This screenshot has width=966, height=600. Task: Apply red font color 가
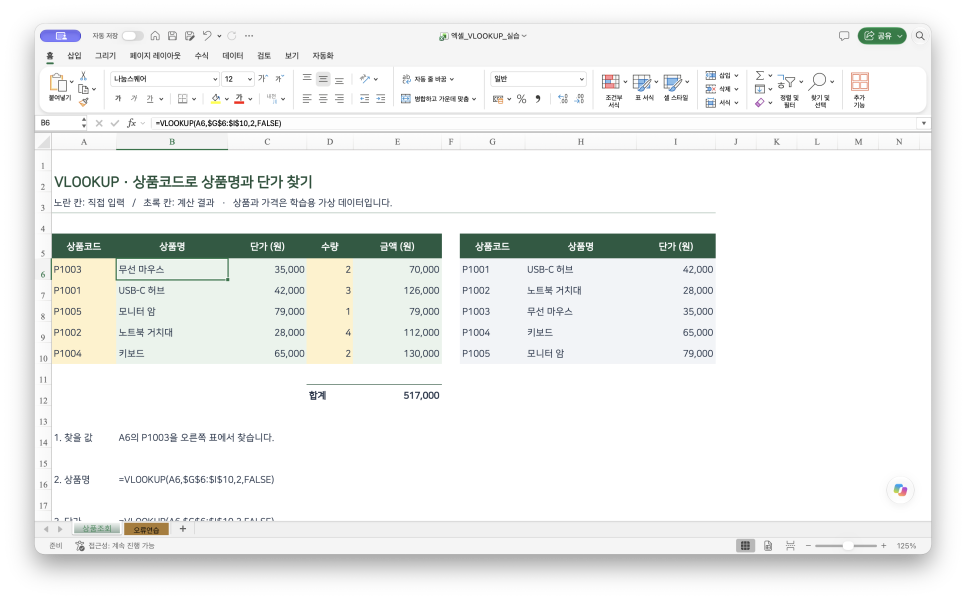click(x=239, y=99)
